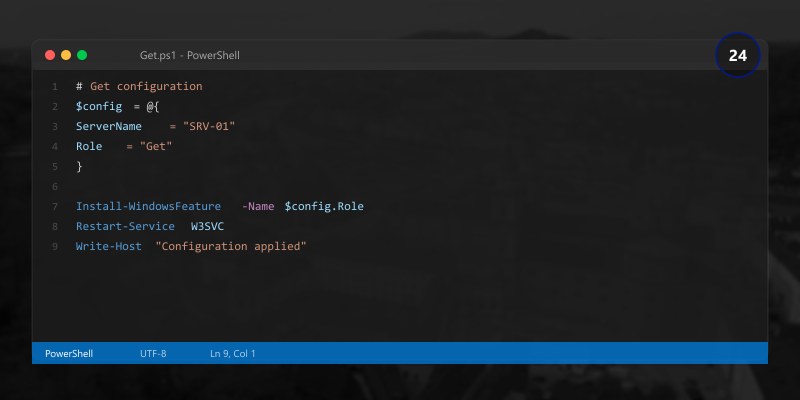
Task: Select PowerShell language mode in status bar
Action: coord(69,354)
